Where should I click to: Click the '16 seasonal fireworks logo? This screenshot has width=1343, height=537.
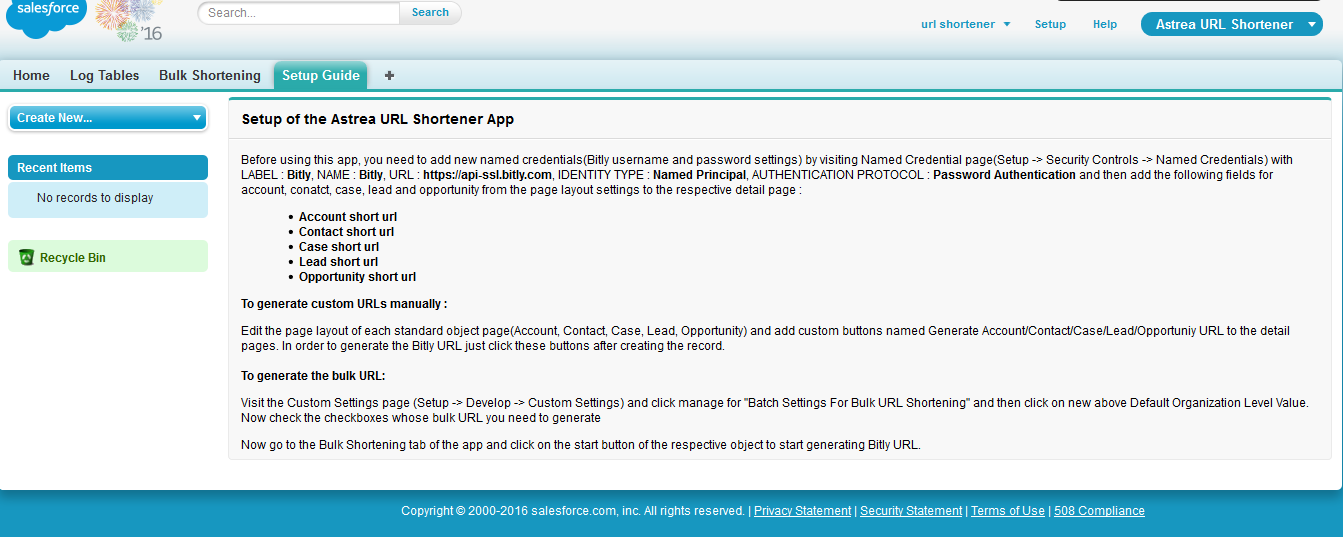(131, 20)
